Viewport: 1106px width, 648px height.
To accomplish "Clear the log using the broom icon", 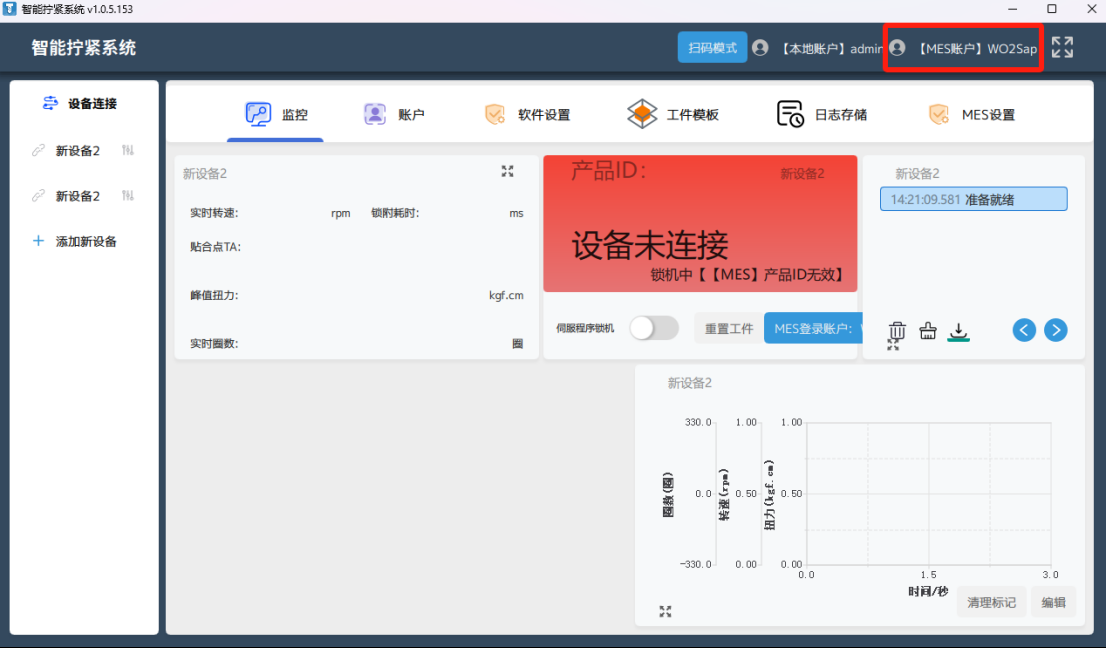I will (928, 330).
